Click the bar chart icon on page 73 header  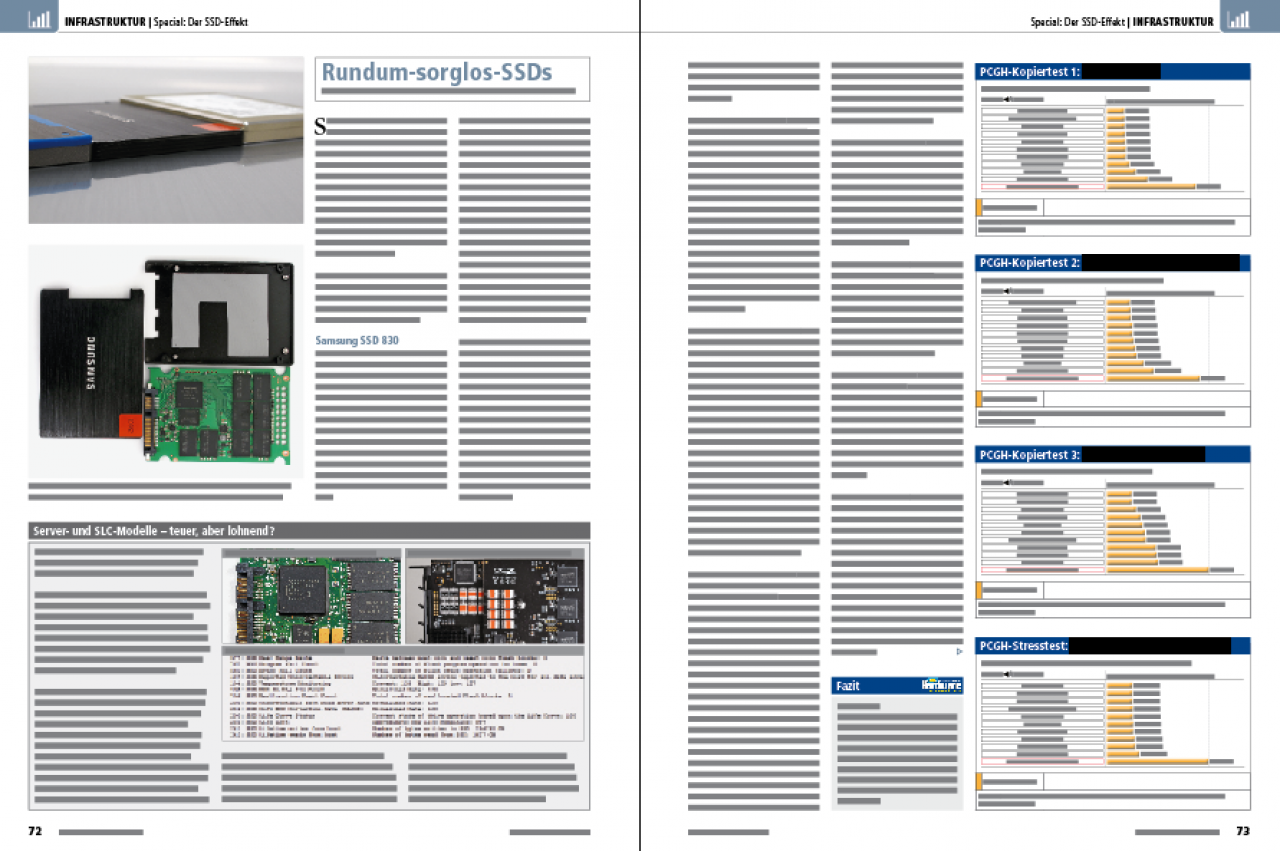coord(1240,18)
